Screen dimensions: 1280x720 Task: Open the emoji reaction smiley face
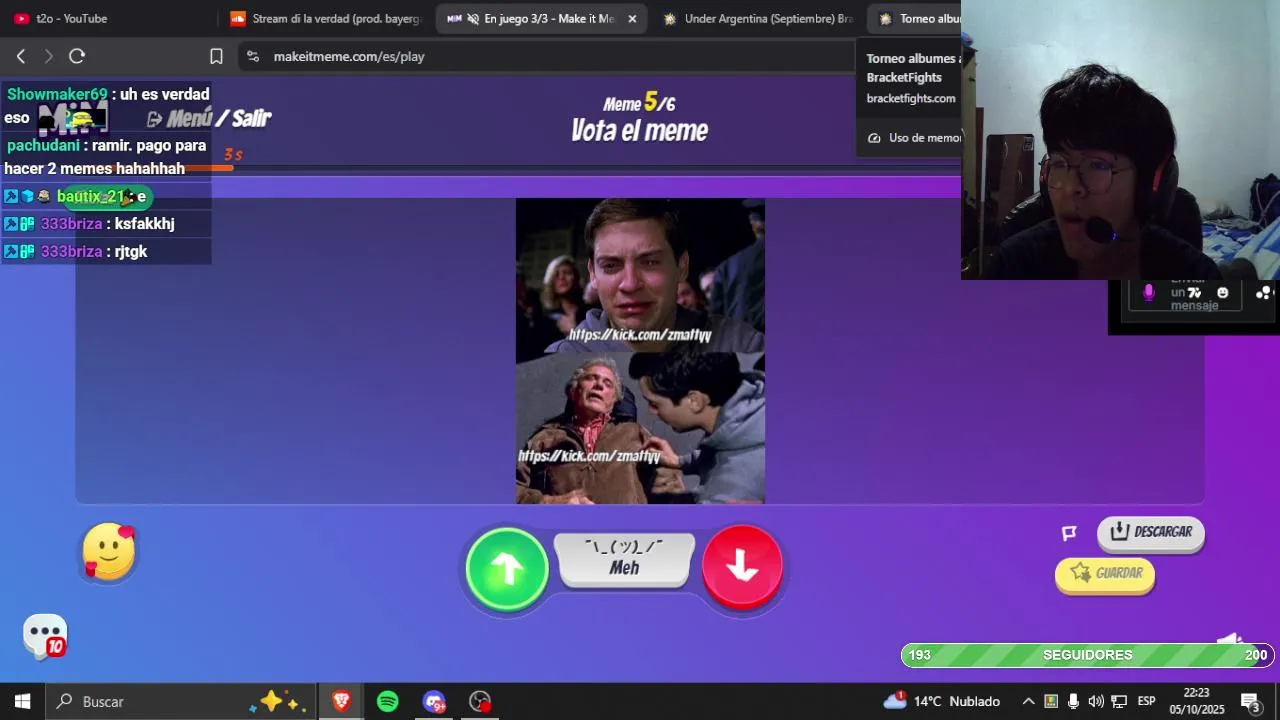point(108,551)
